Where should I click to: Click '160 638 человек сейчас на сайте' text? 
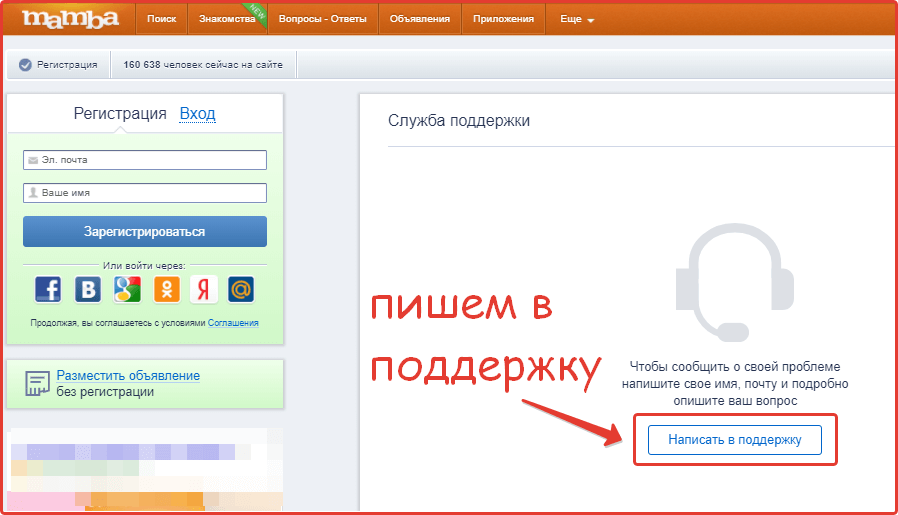point(203,65)
